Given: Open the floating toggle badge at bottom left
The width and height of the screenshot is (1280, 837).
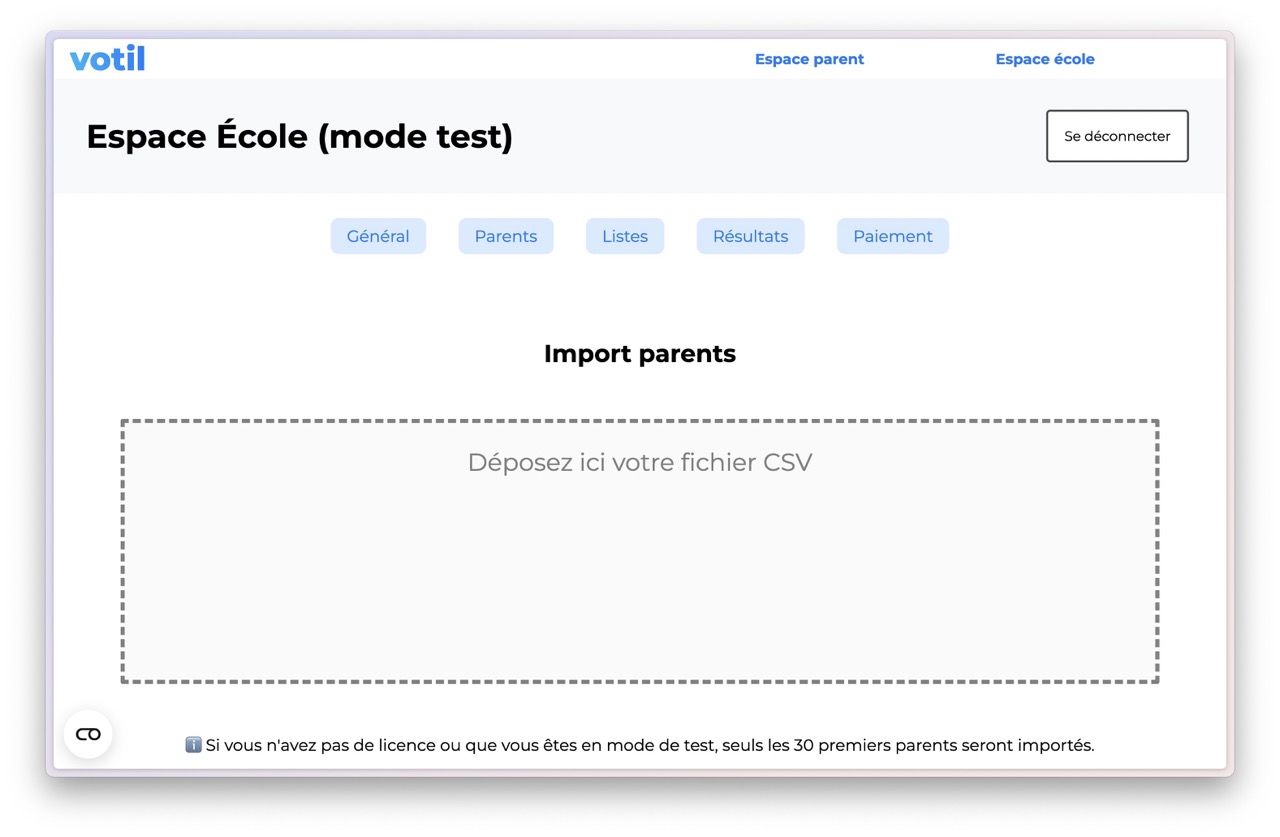Looking at the screenshot, I should click(x=88, y=733).
